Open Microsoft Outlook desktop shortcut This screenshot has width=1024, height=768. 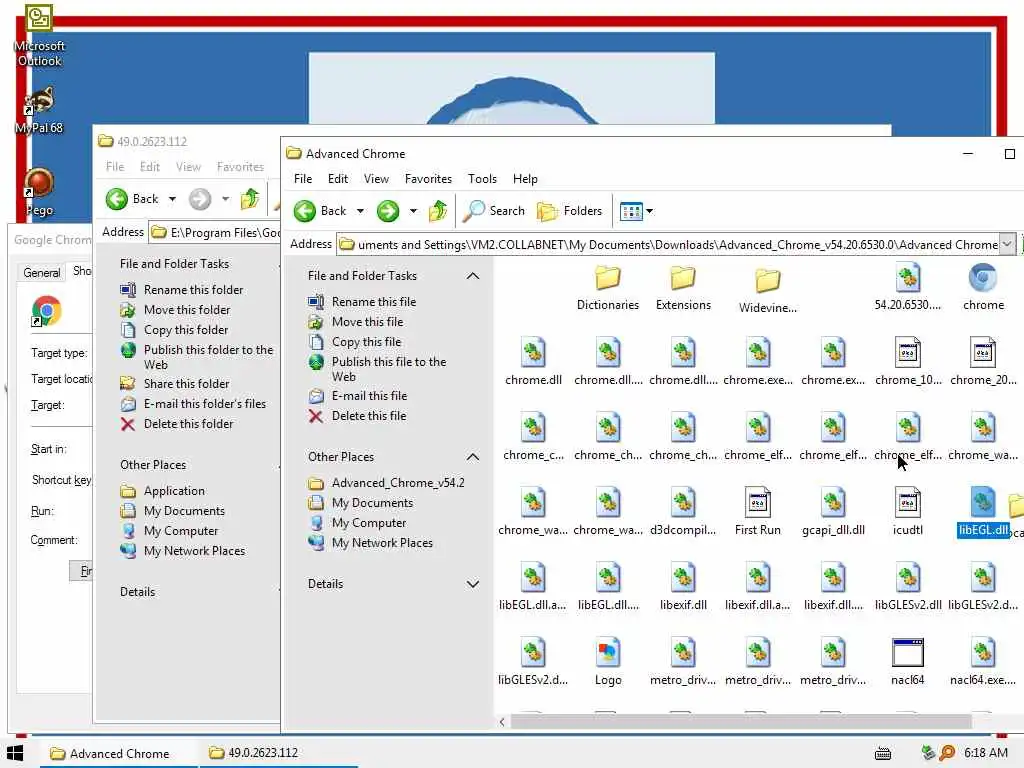[x=39, y=36]
